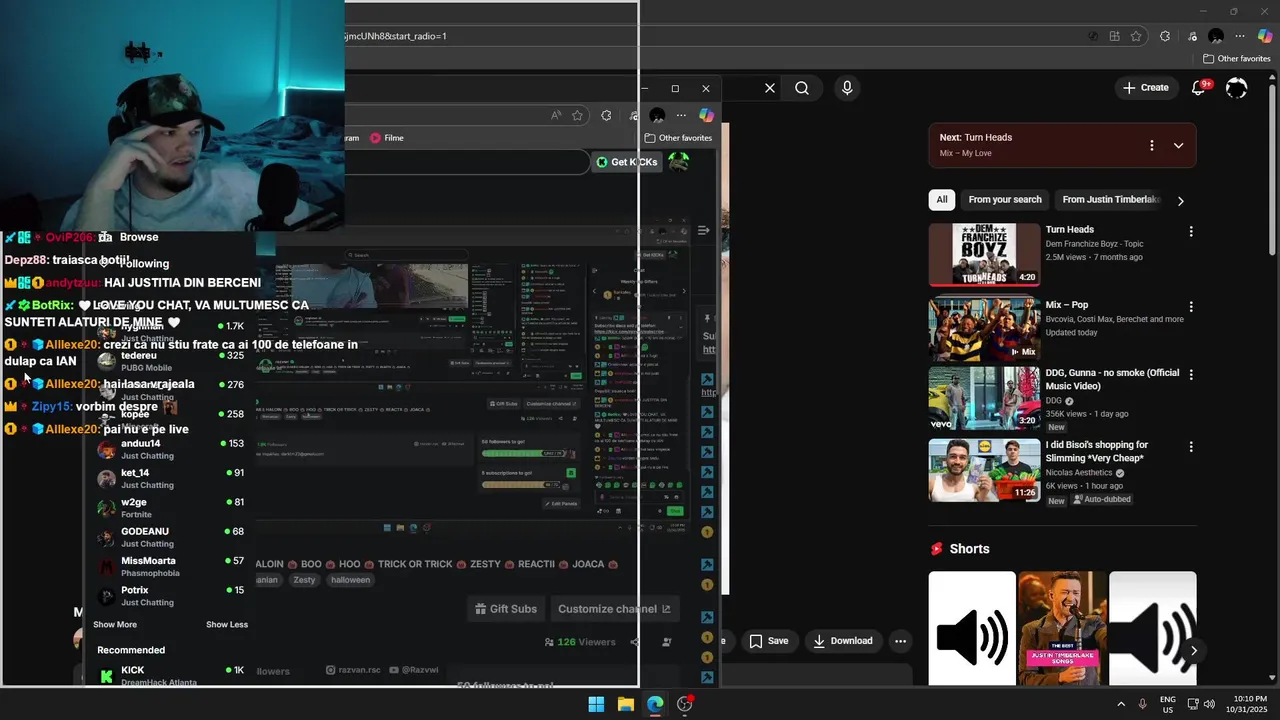Open Extensions icon in the small Edge window
Viewport: 1280px width, 720px height.
tap(606, 116)
